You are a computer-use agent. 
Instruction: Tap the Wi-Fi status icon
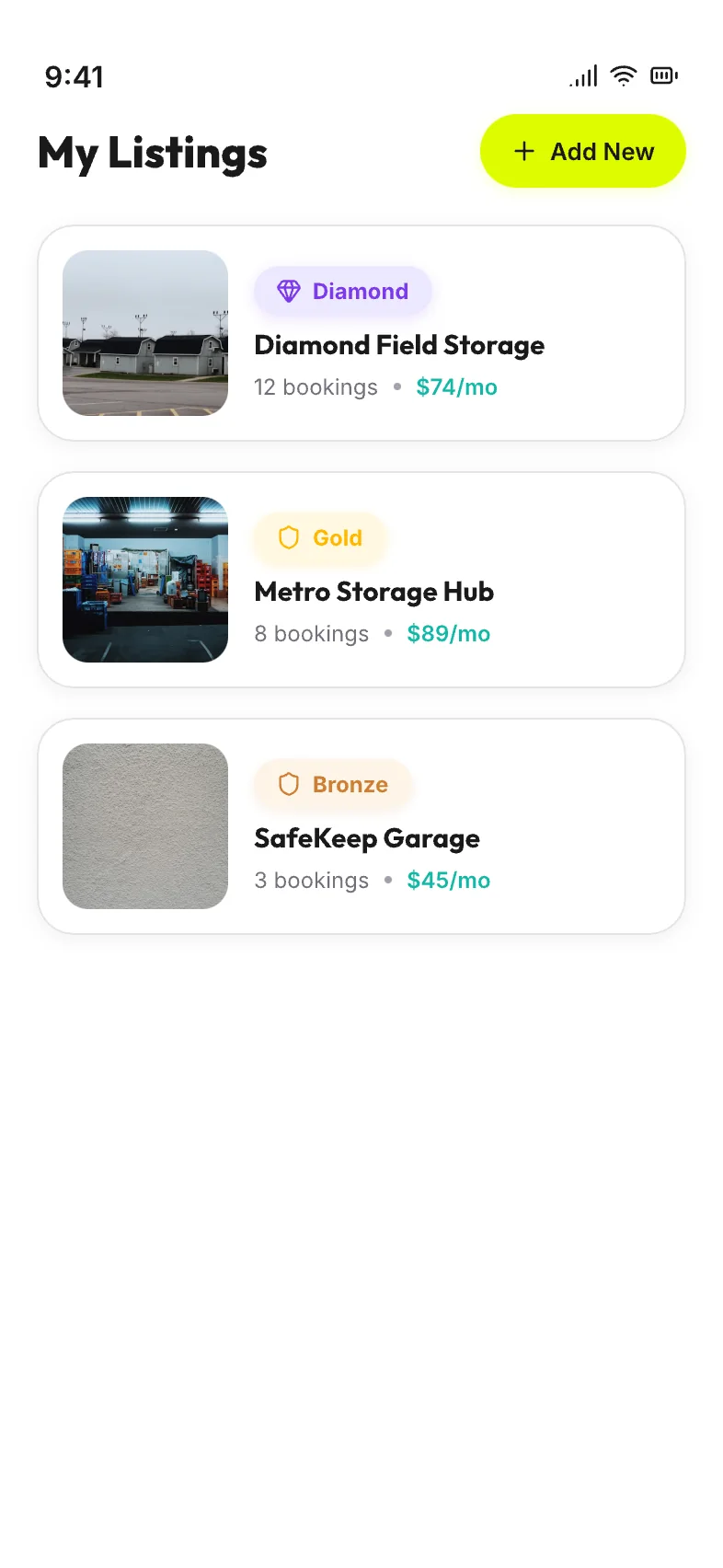pos(624,75)
